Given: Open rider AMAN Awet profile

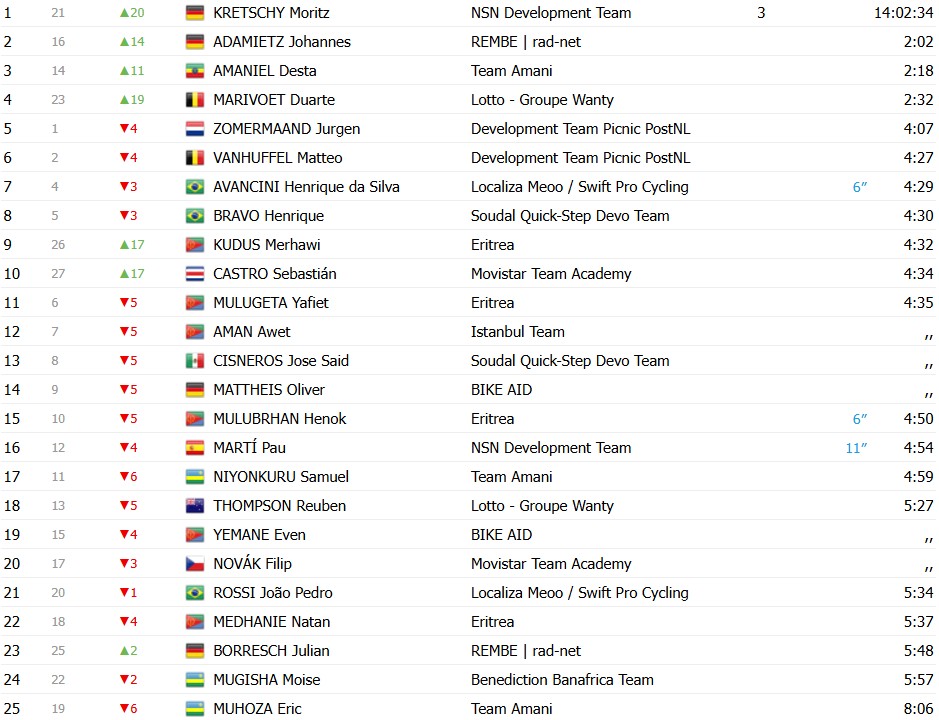Looking at the screenshot, I should (252, 332).
